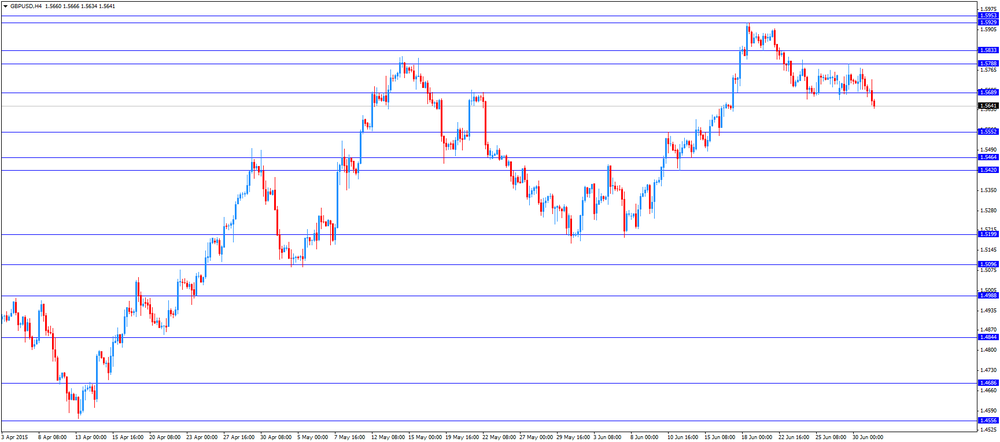Click the 1.4686 level label

pos(989,383)
